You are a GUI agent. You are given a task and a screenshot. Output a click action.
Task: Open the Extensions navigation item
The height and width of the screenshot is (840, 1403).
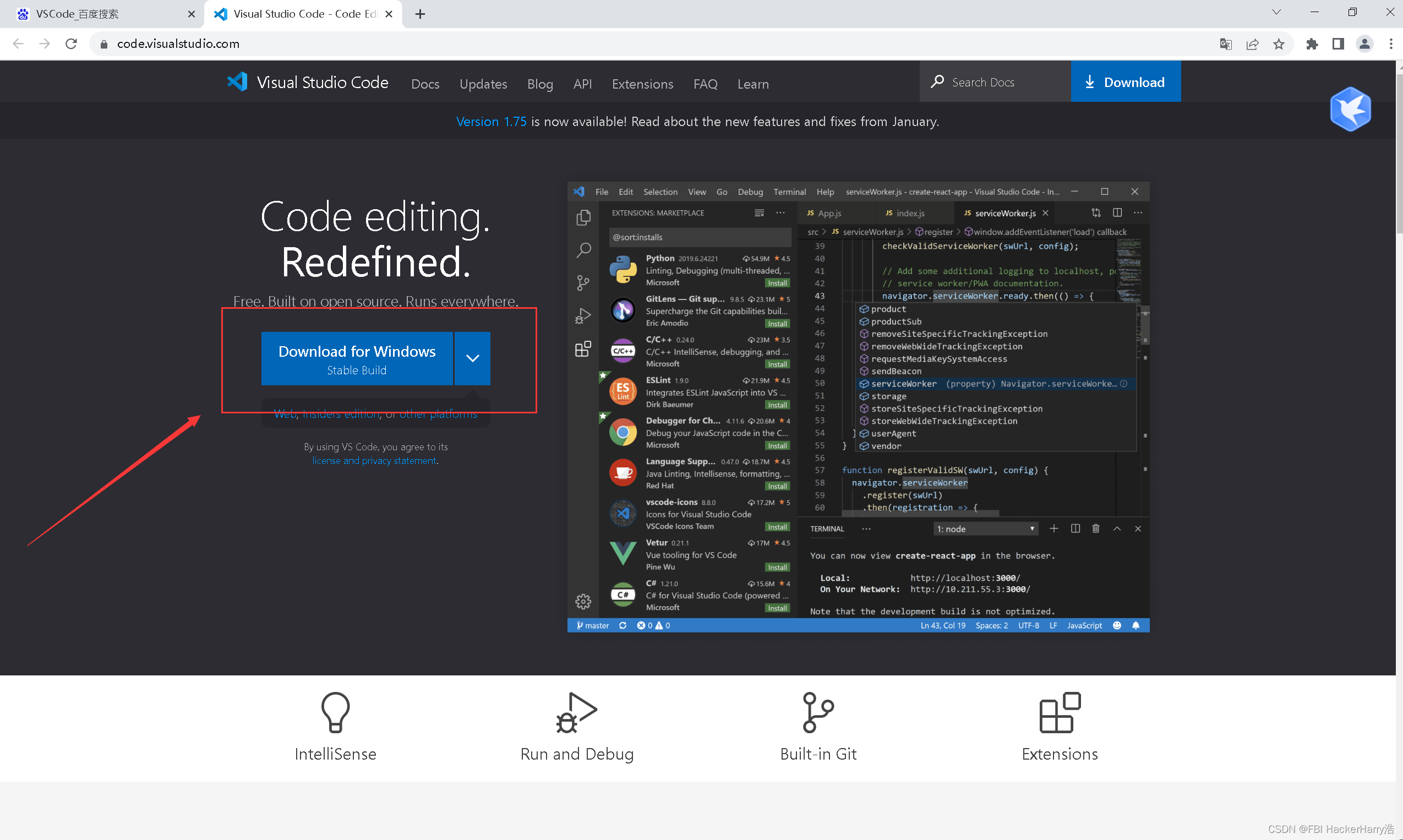click(642, 84)
